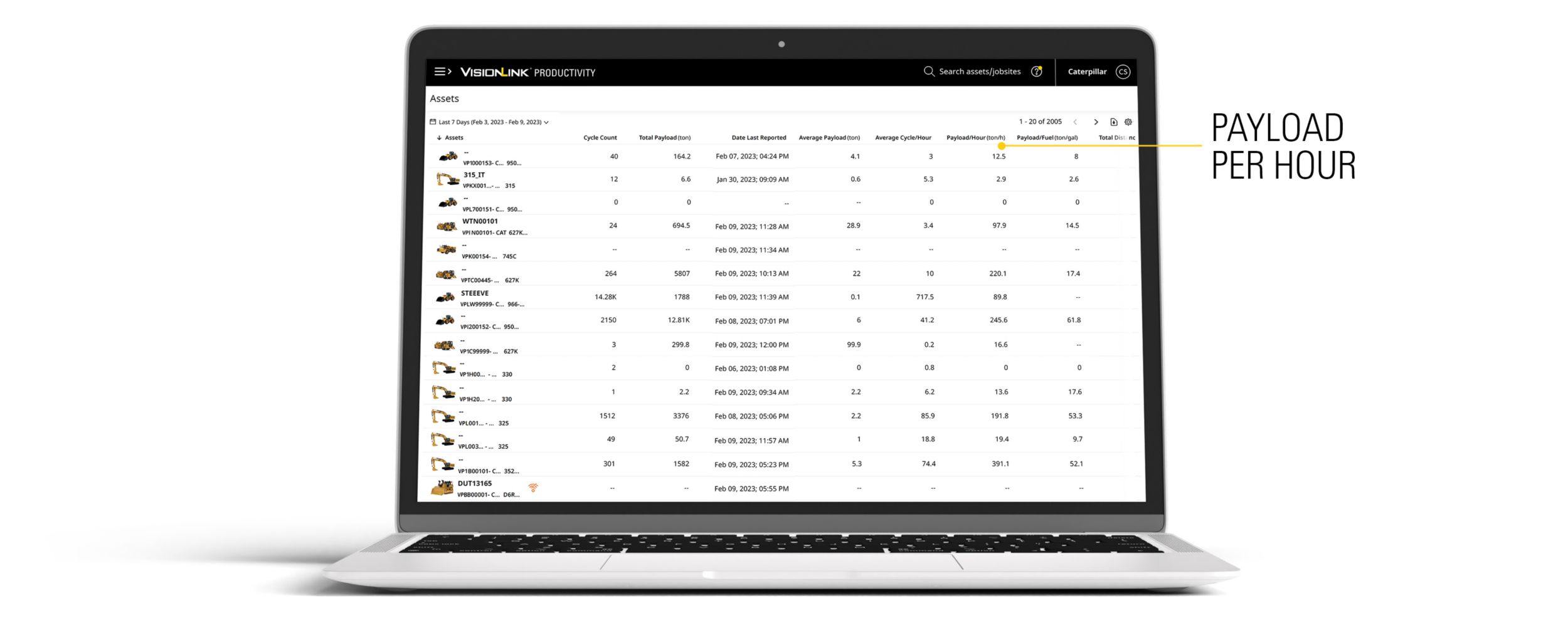The height and width of the screenshot is (633, 1568).
Task: Click the average cycle/hour value 717.5
Action: coord(925,297)
